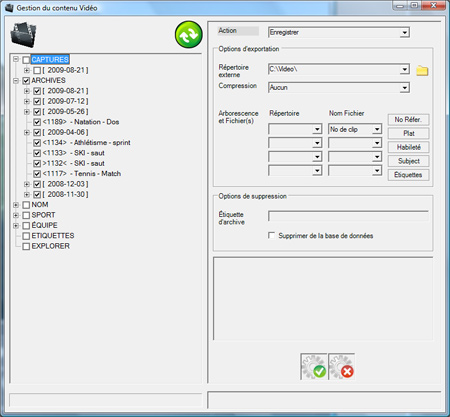The image size is (450, 417).
Task: Expand the SPORT tree node
Action: tap(16, 215)
